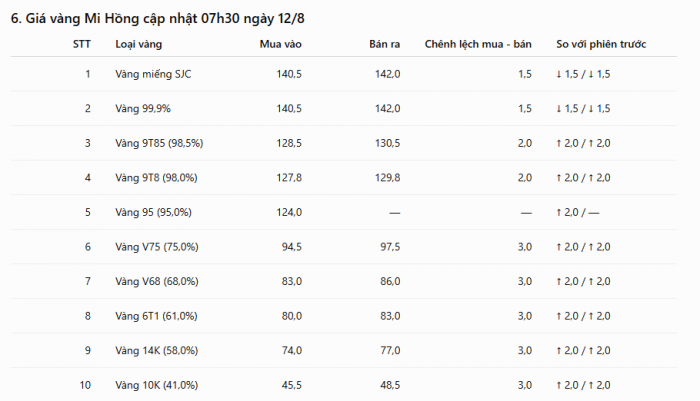Select Vàng V68 (68,0%) row label
This screenshot has height=401, width=700.
(x=157, y=281)
